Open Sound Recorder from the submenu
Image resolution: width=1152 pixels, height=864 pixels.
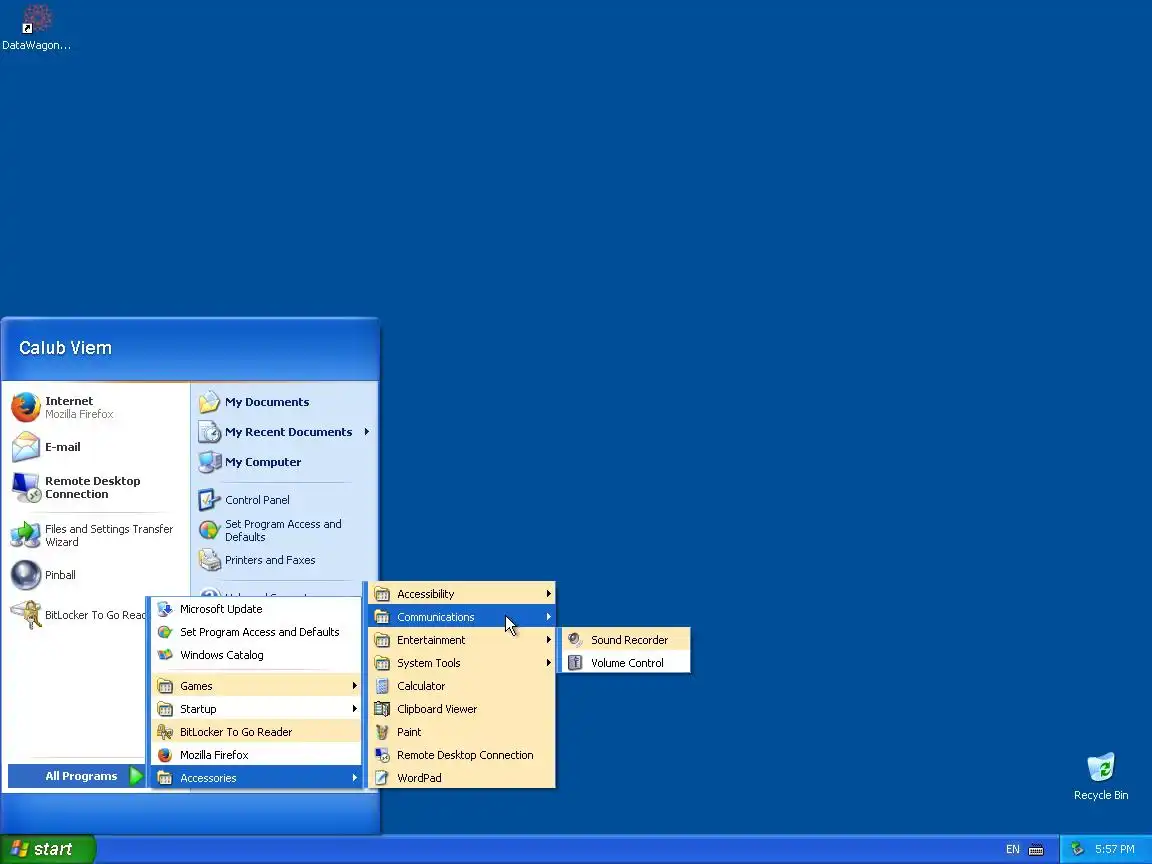(x=626, y=640)
